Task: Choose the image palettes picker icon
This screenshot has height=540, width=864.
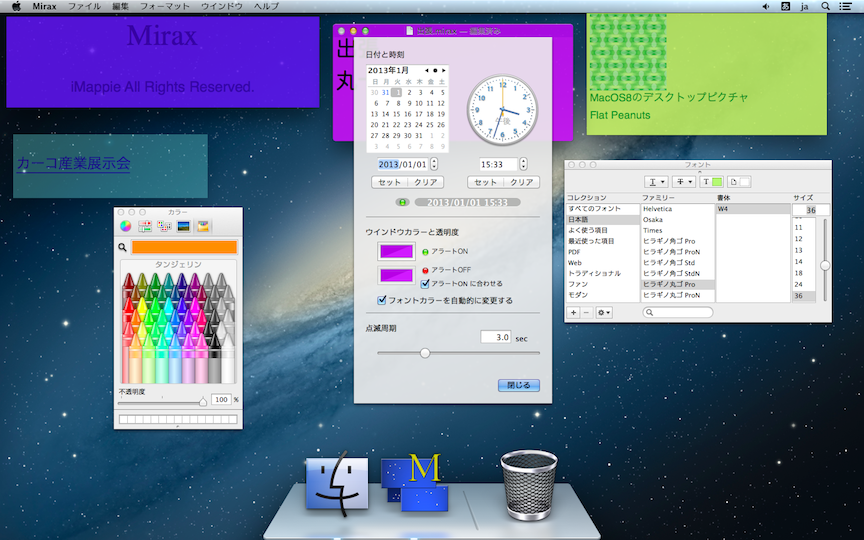Action: click(x=183, y=226)
